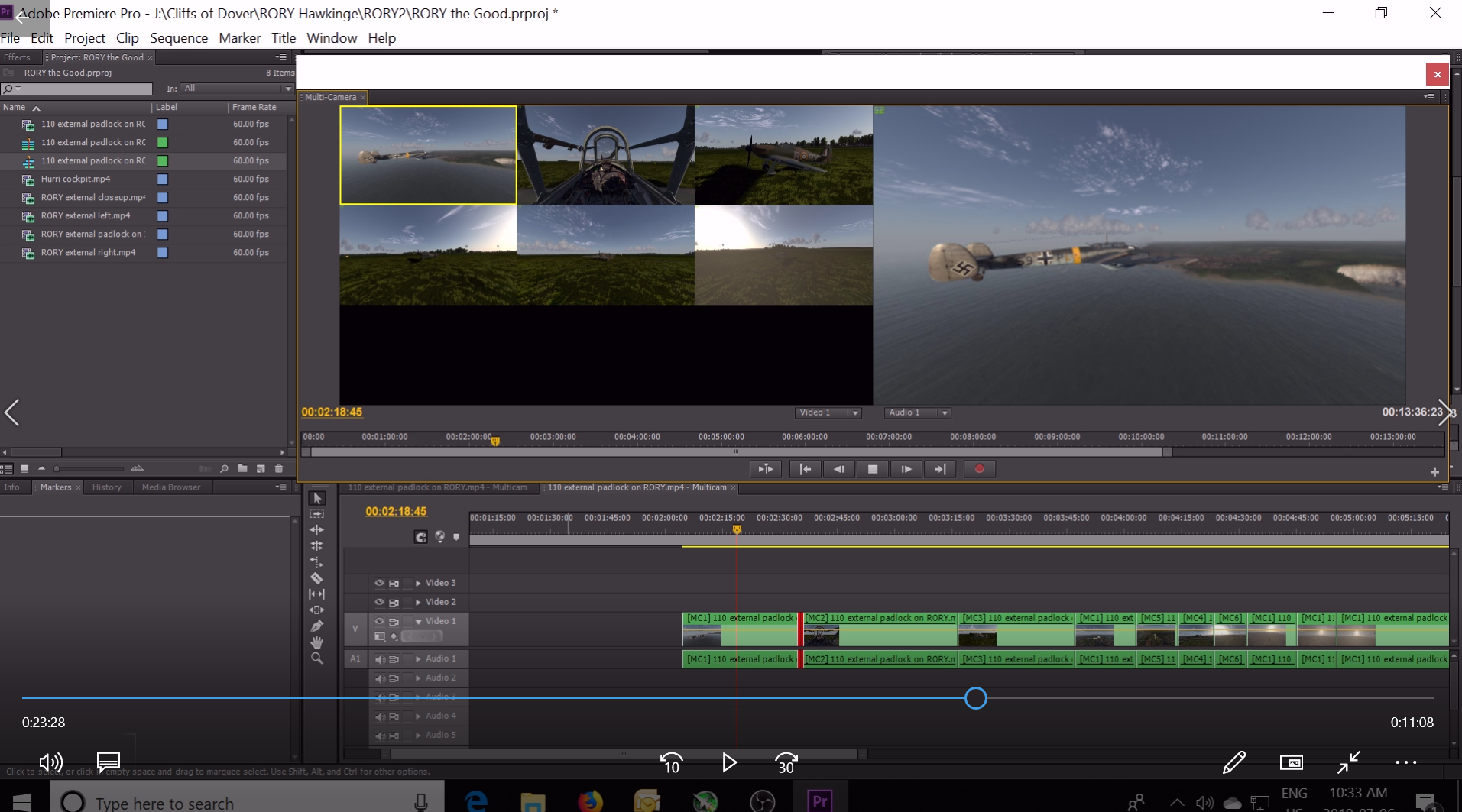This screenshot has width=1462, height=812.
Task: Open the Video 1 dropdown in monitor
Action: tap(828, 412)
